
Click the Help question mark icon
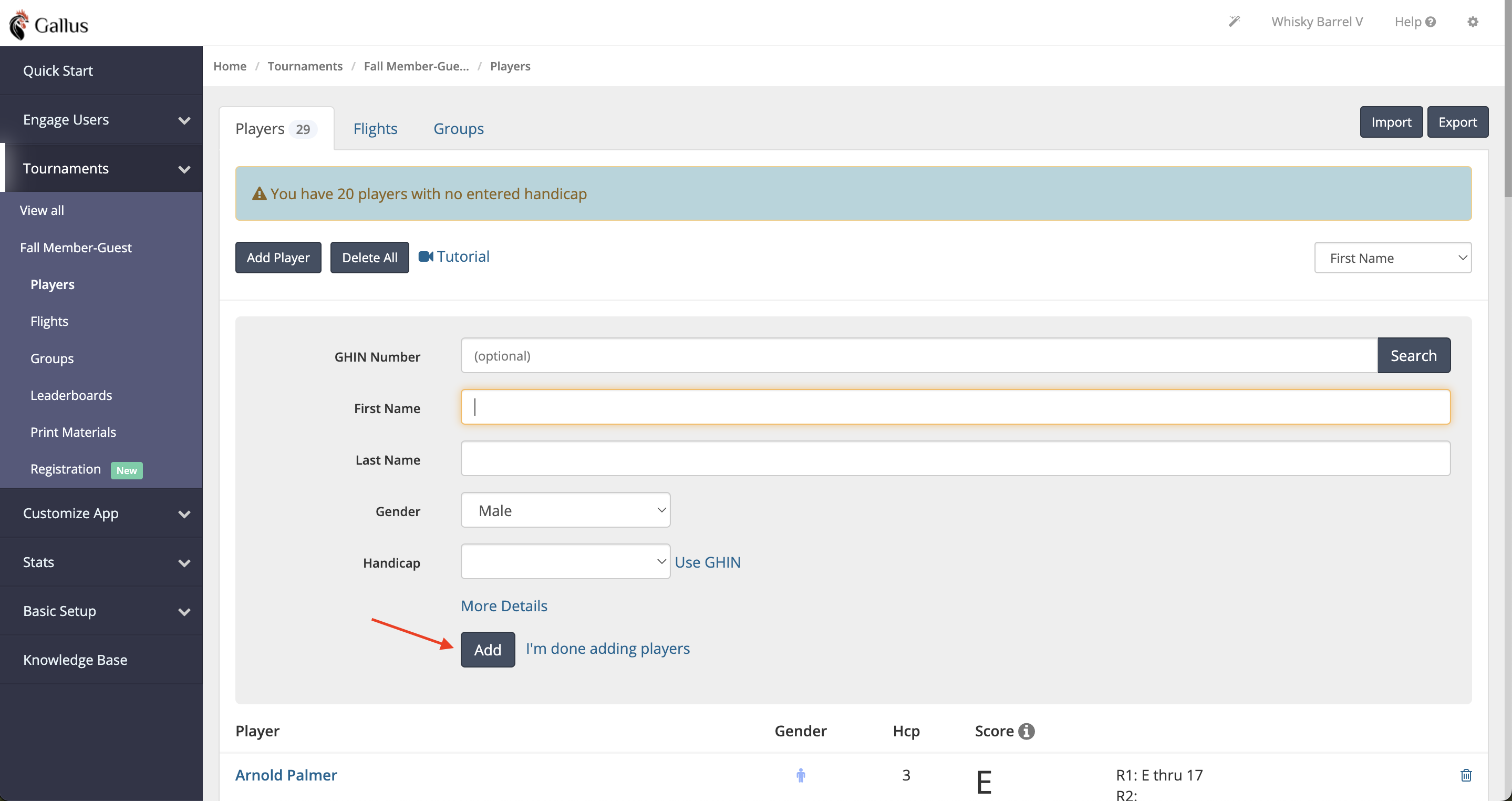click(1431, 22)
